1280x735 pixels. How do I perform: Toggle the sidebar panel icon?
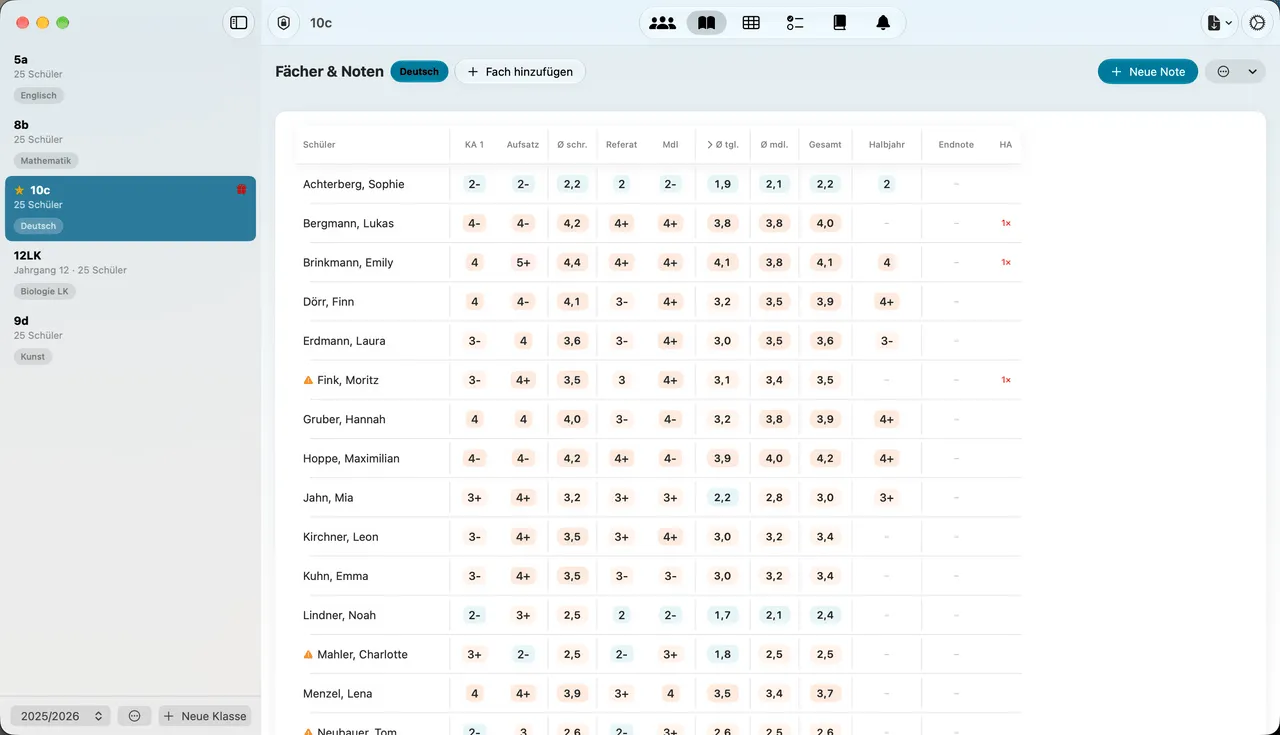[x=238, y=23]
